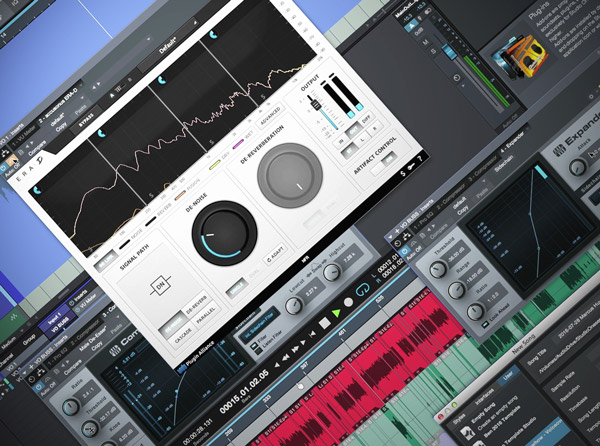This screenshot has width=600, height=446.
Task: Click the Record button in transport
Action: [348, 302]
